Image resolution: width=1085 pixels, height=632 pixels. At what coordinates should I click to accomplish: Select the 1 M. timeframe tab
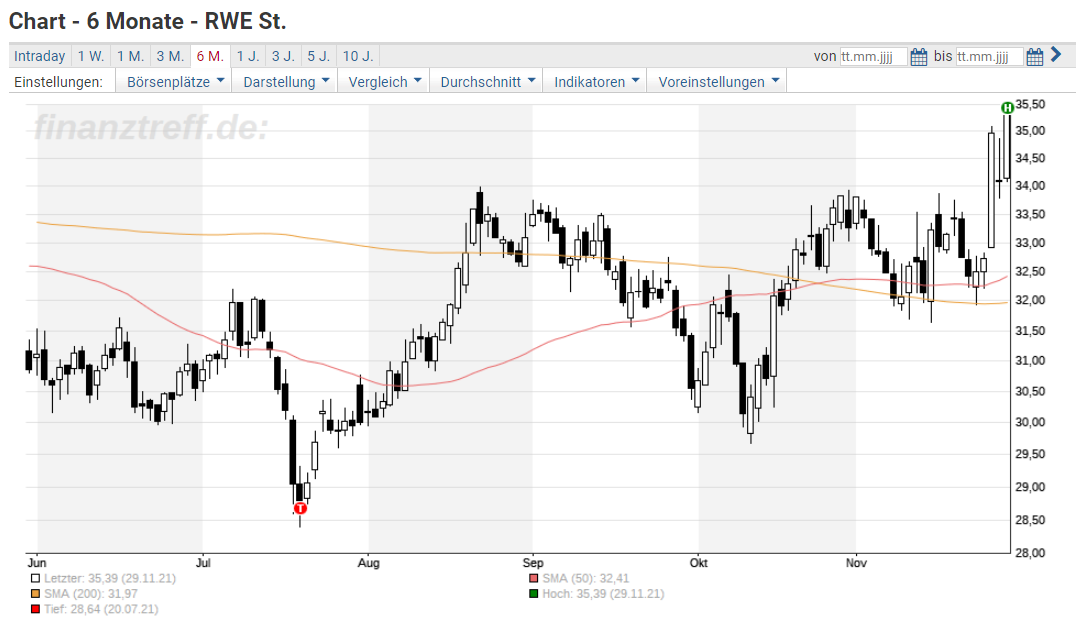tap(130, 56)
